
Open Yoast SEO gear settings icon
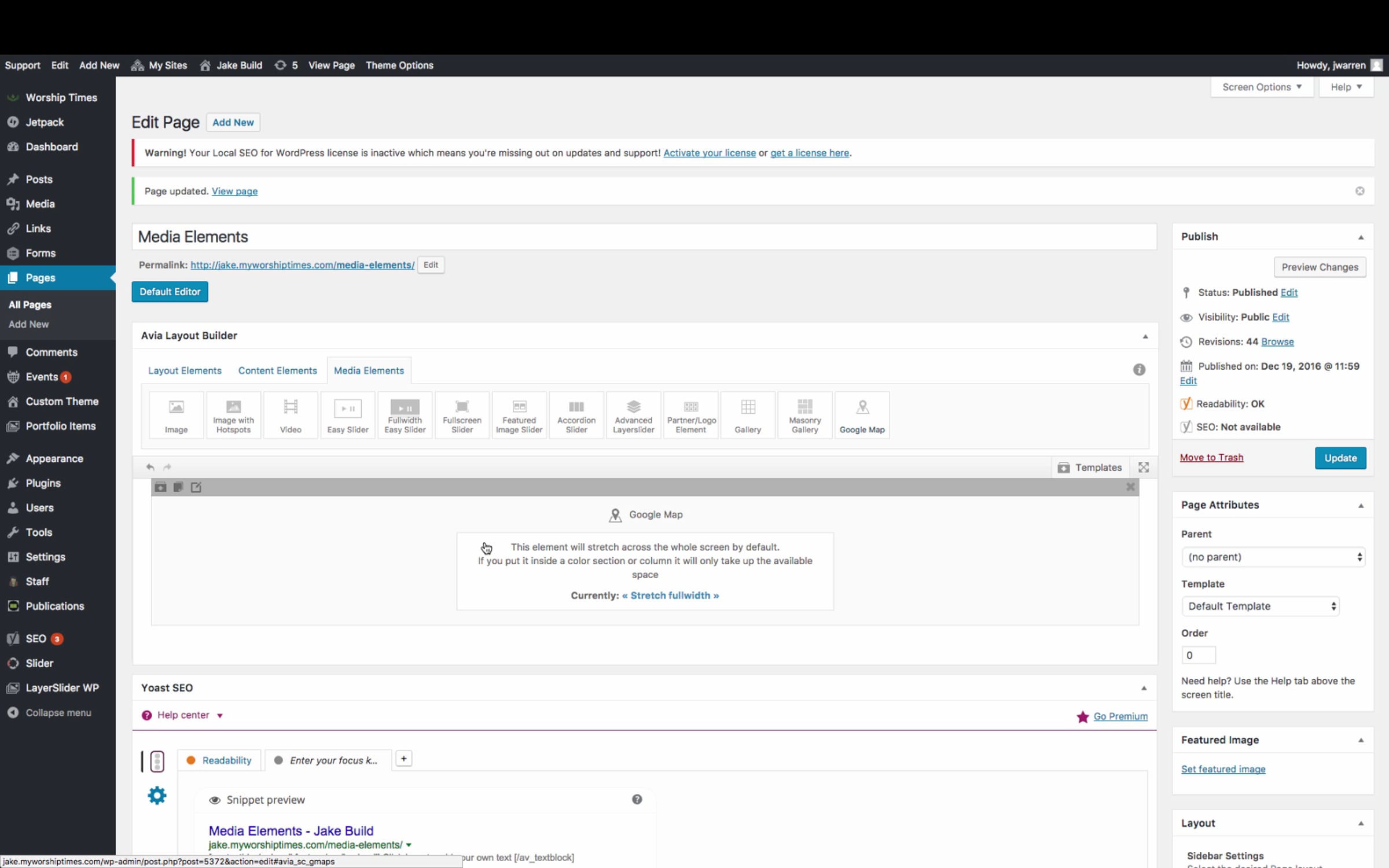pyautogui.click(x=157, y=796)
